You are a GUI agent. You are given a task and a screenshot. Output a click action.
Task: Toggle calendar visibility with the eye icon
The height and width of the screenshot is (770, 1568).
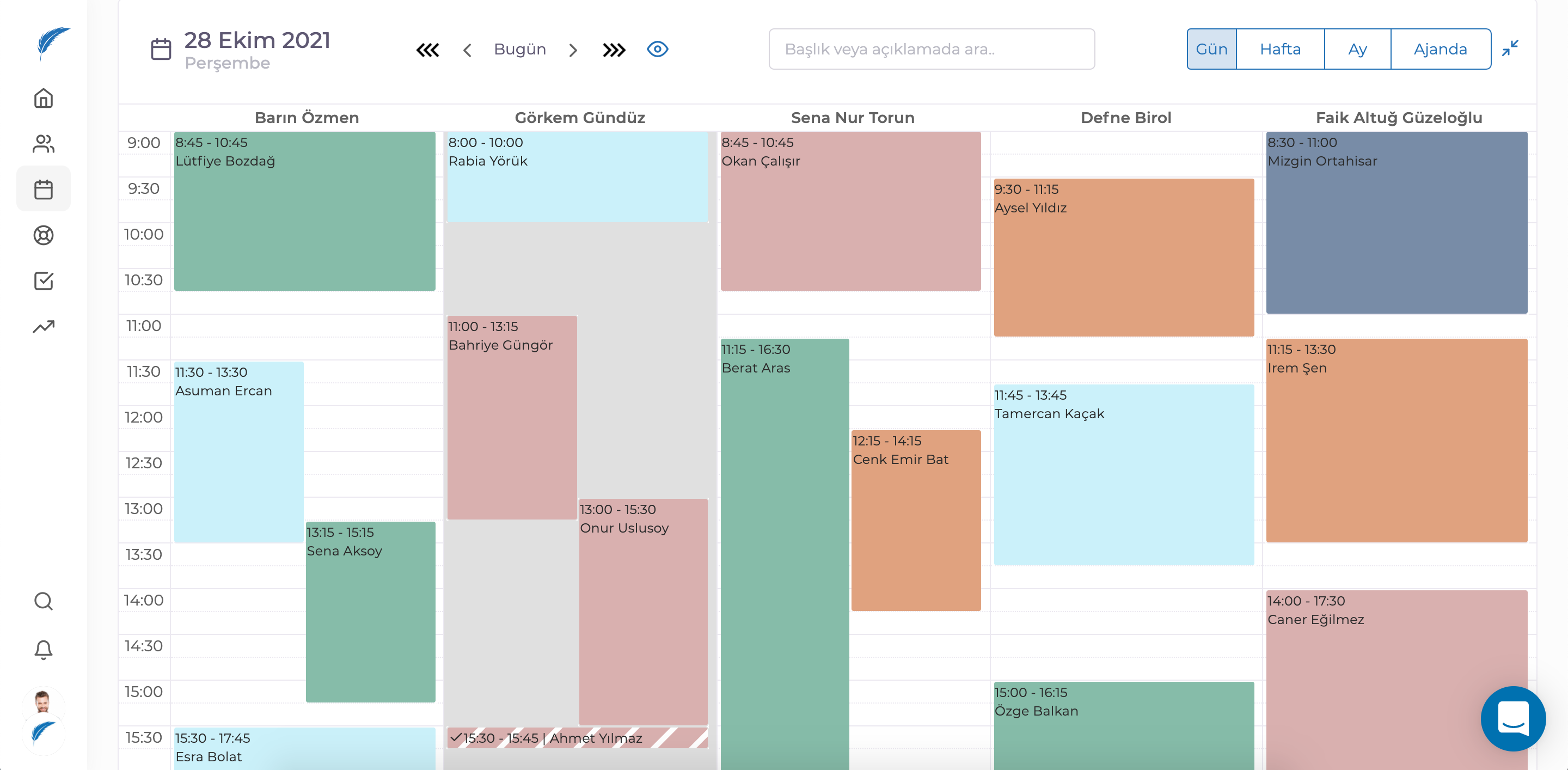tap(657, 48)
